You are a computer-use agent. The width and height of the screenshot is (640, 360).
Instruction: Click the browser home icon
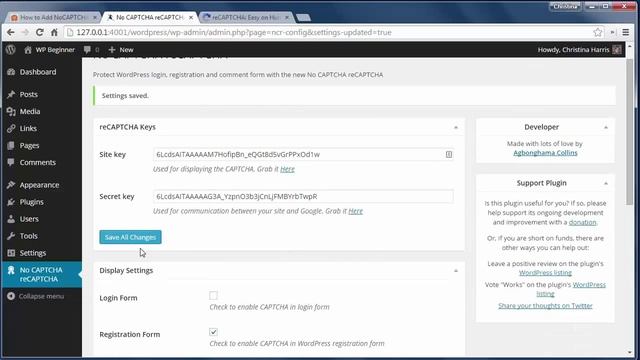click(x=54, y=32)
